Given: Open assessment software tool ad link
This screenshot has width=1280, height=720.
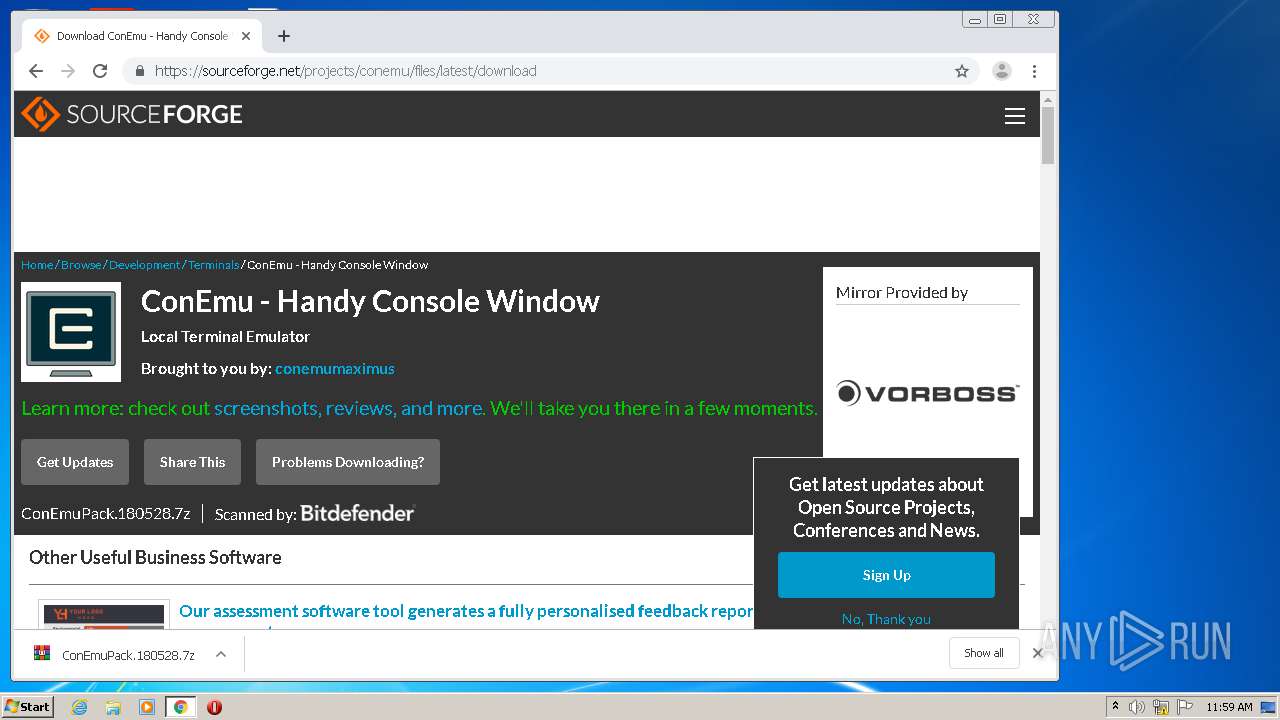Looking at the screenshot, I should click(466, 611).
